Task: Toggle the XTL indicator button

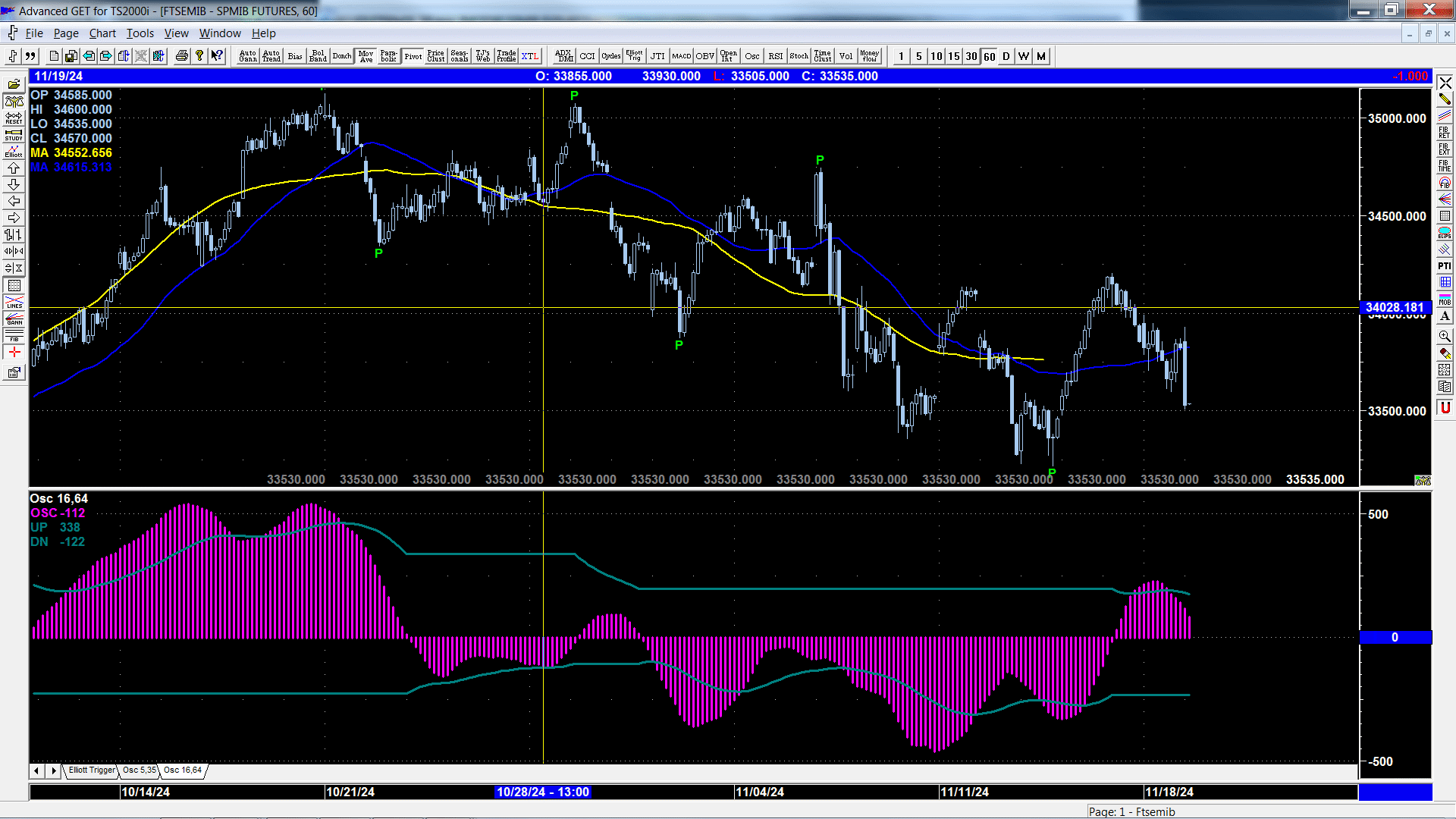Action: pyautogui.click(x=530, y=56)
